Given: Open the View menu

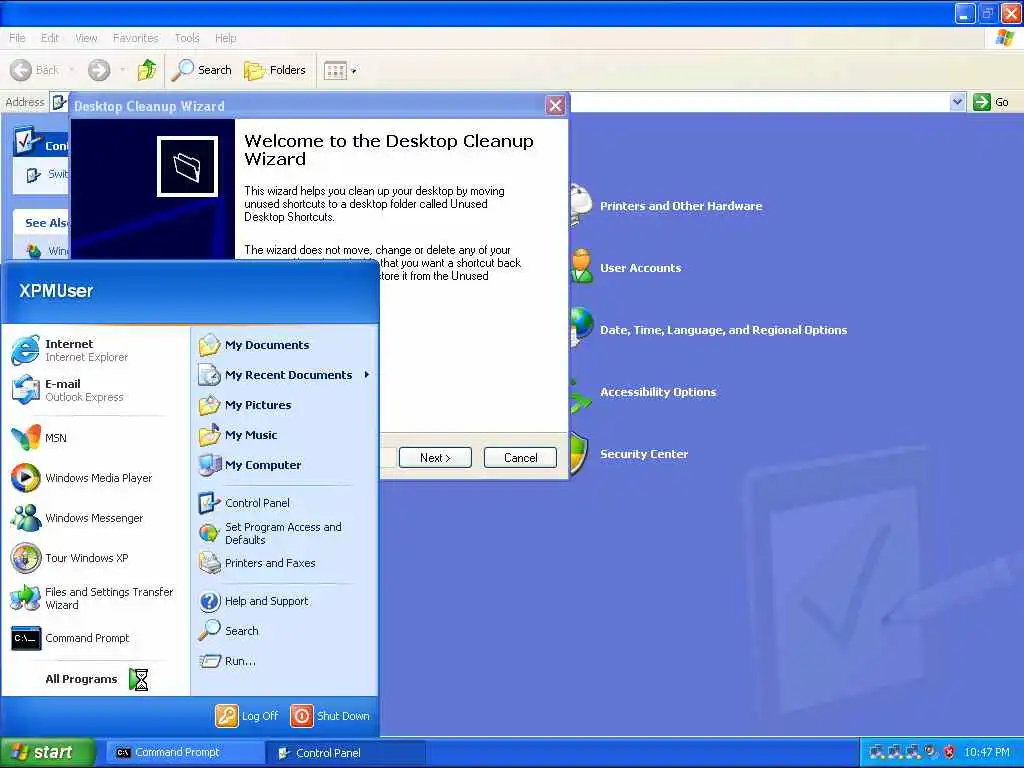Looking at the screenshot, I should (x=86, y=38).
